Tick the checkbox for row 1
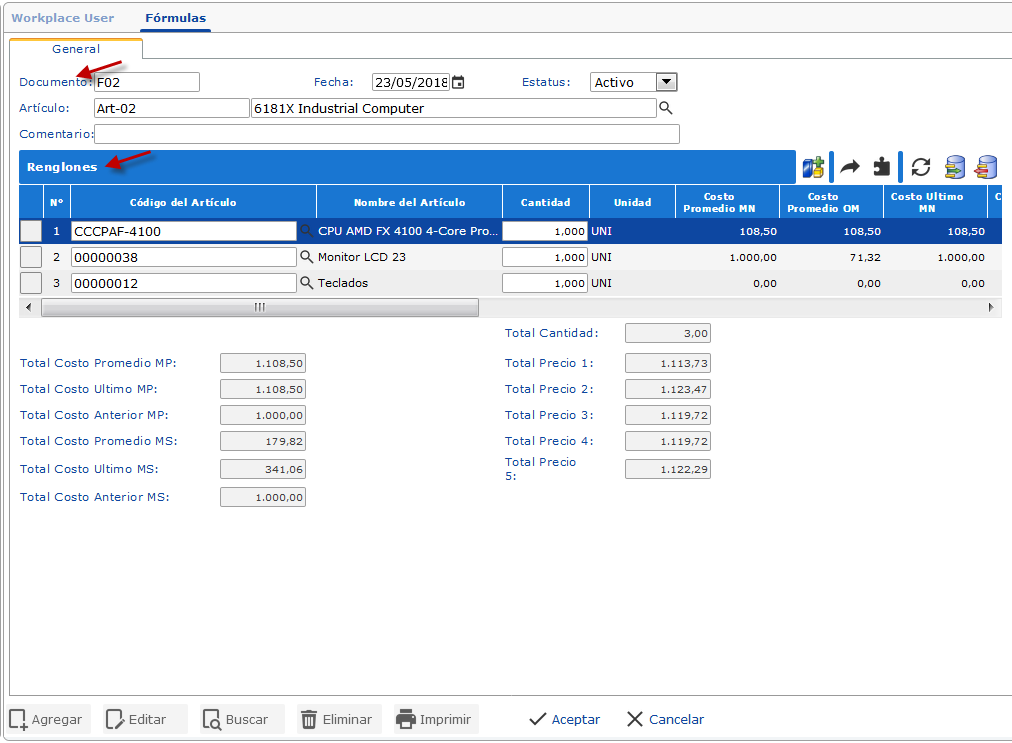This screenshot has width=1012, height=743. tap(31, 231)
